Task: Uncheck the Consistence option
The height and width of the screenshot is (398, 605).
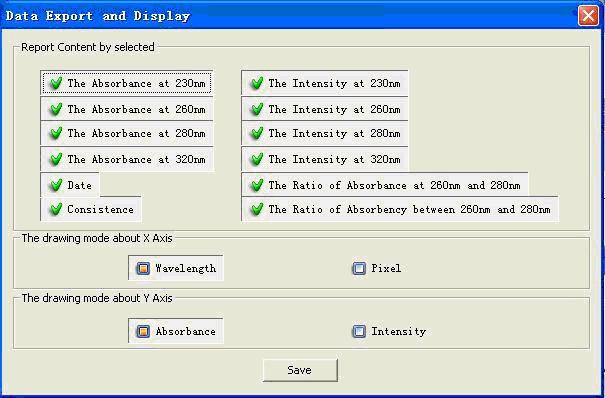Action: coord(91,209)
